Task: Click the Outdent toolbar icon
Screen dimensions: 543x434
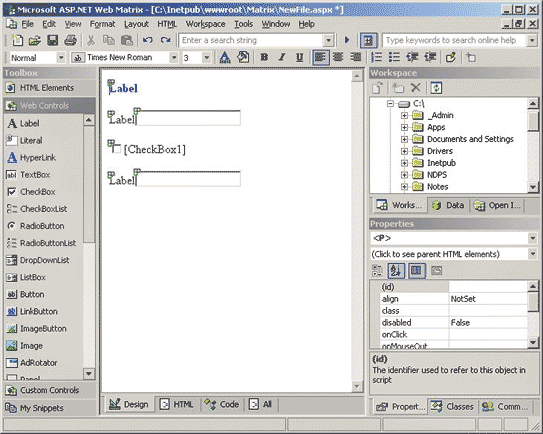Action: (412, 57)
